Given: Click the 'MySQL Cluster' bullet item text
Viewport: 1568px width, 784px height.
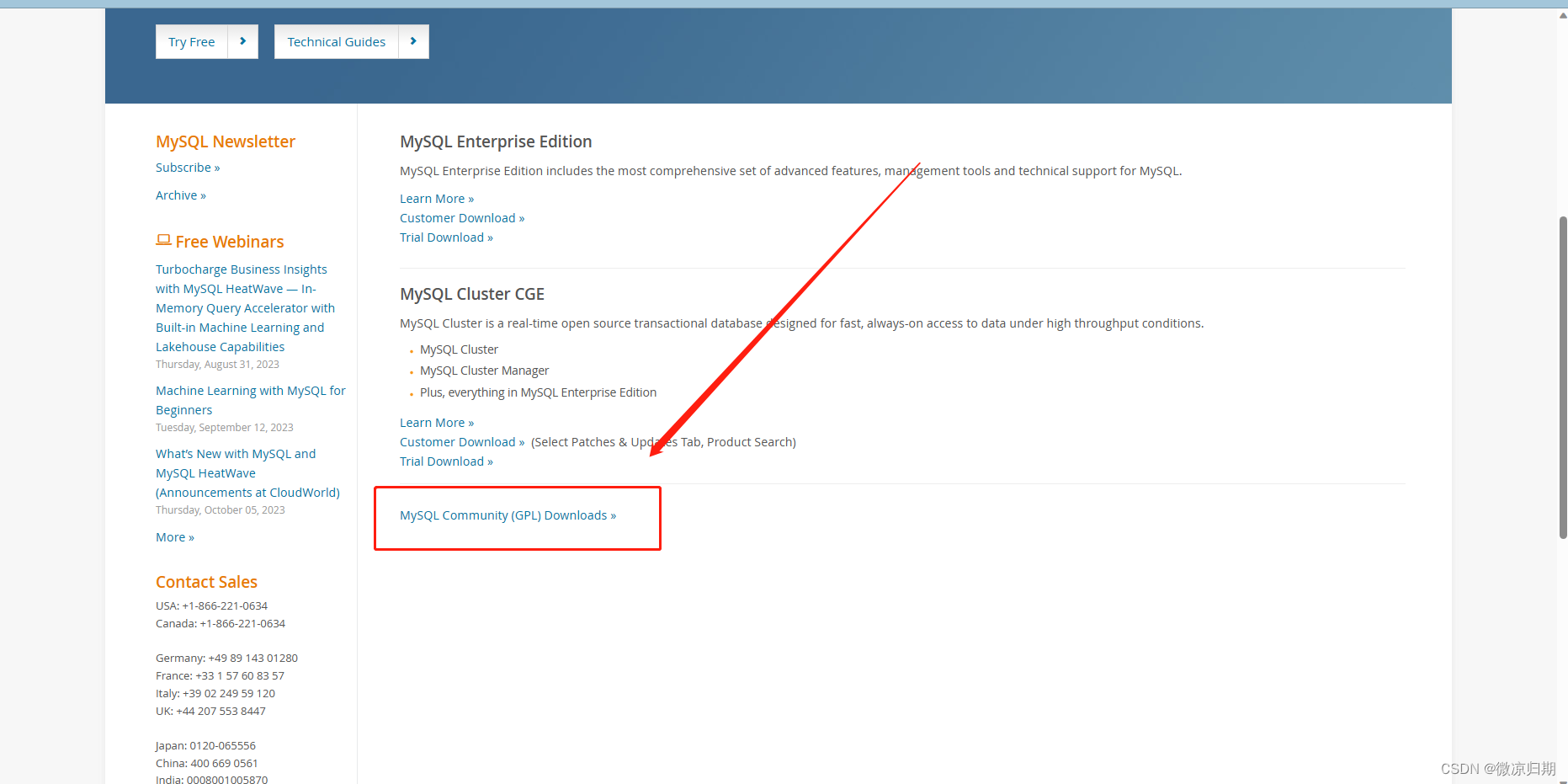Looking at the screenshot, I should [x=459, y=349].
